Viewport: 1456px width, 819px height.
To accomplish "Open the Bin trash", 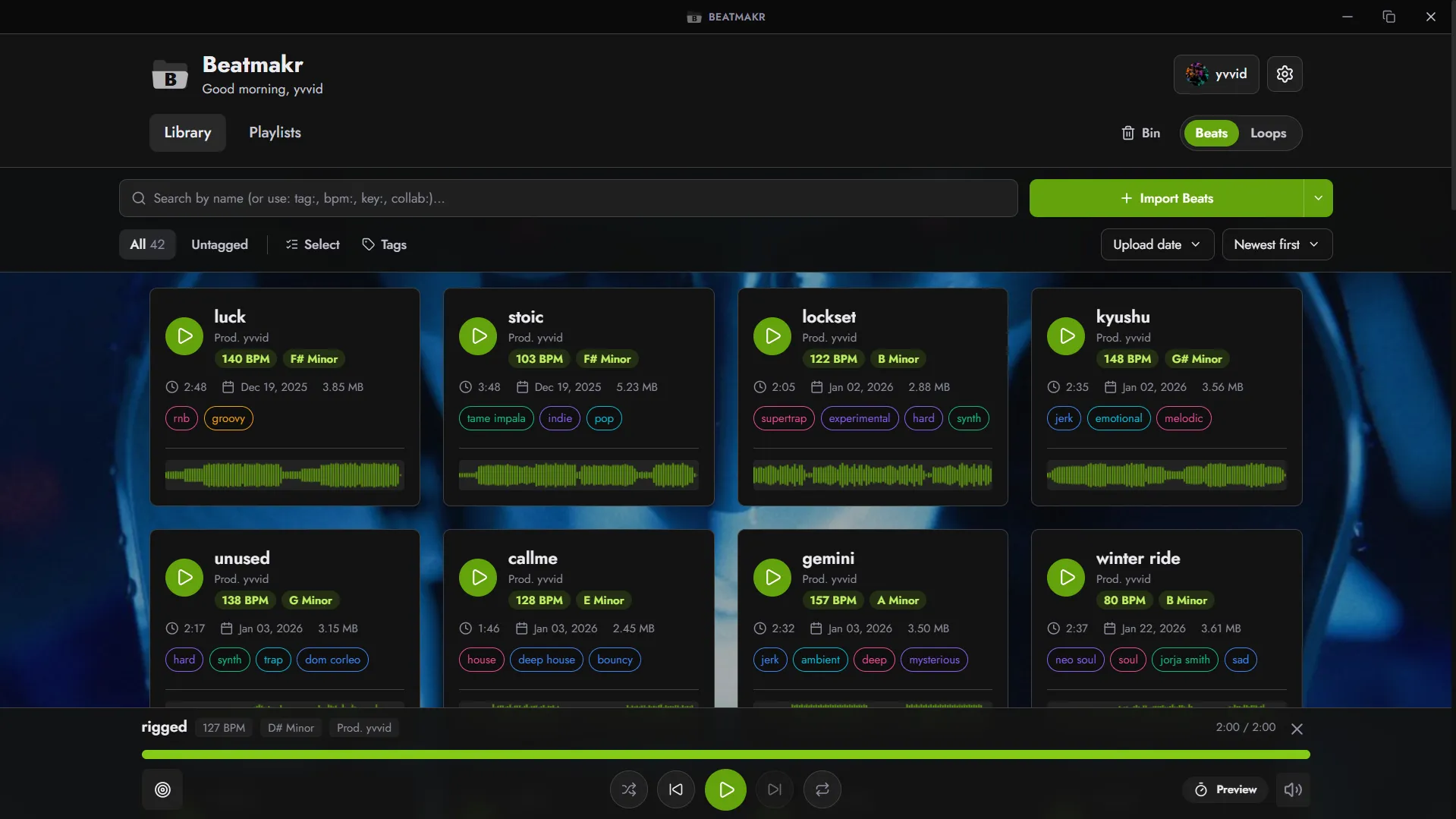I will 1140,133.
